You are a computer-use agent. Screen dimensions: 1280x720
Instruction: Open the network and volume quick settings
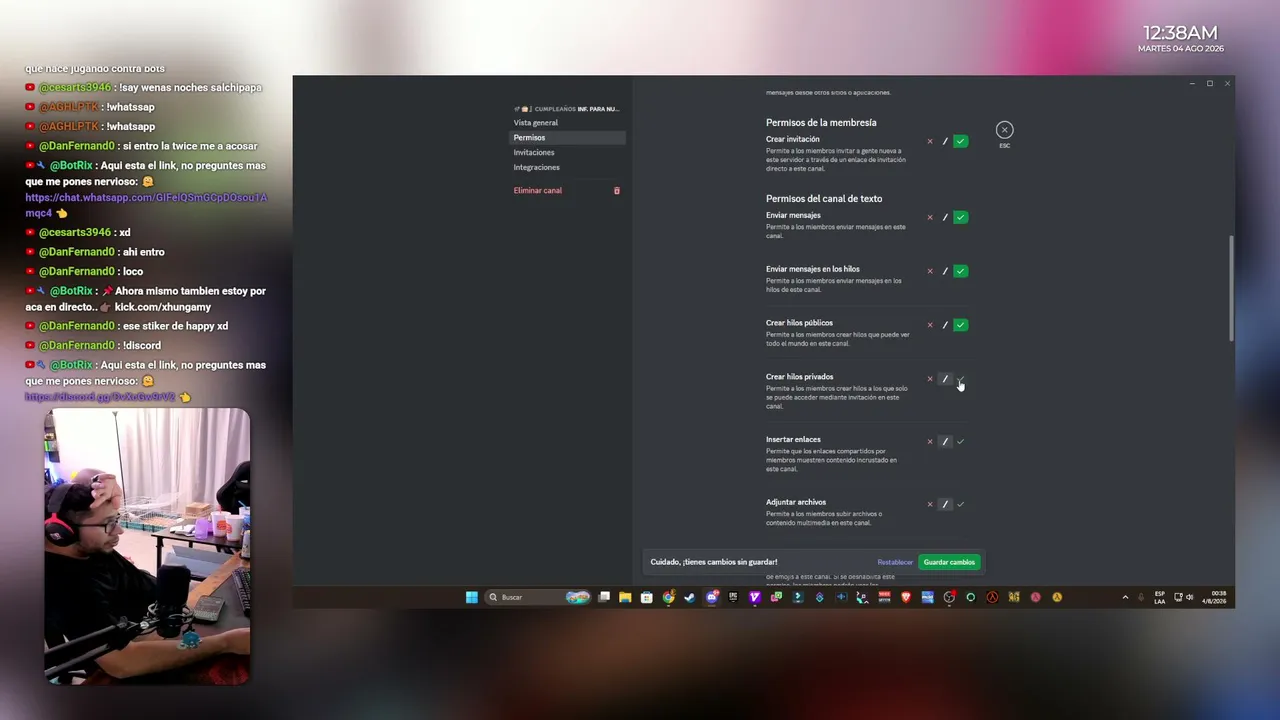point(1184,597)
